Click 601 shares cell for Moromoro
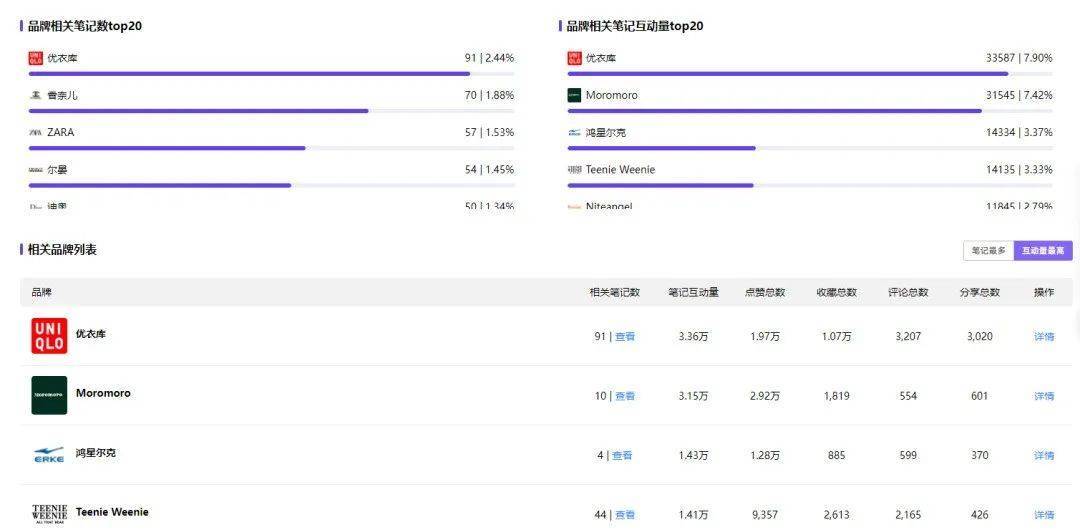Screen dimensions: 1080x531 pyautogui.click(x=979, y=396)
